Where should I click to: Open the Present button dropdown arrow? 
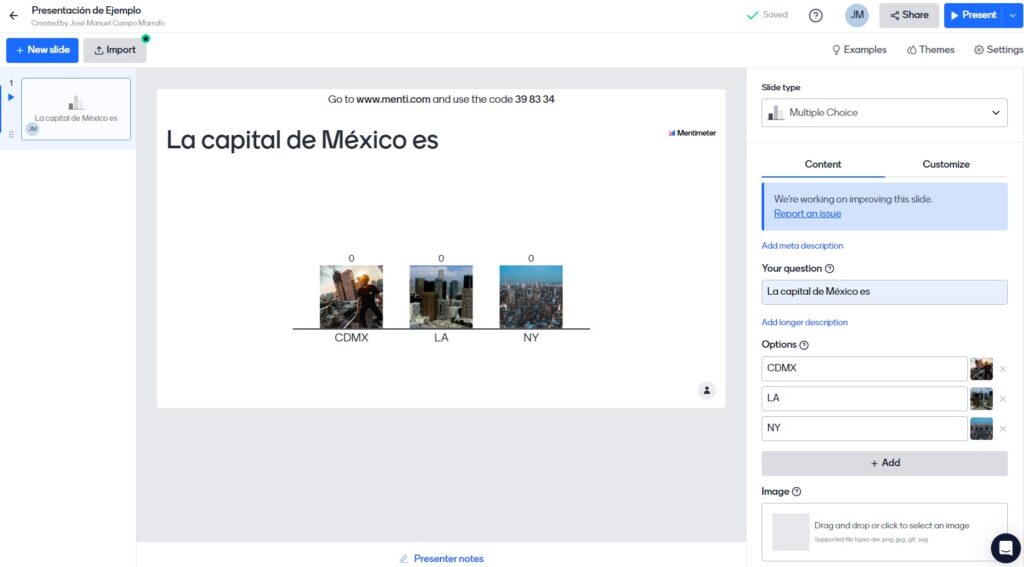(x=1013, y=15)
